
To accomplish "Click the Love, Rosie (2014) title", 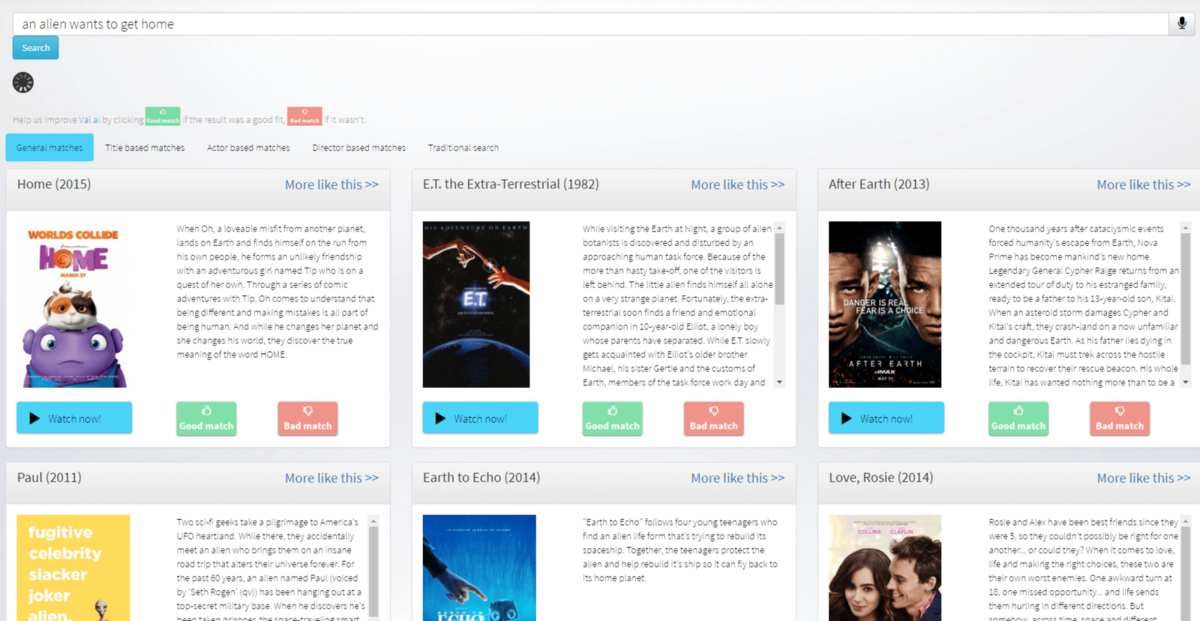I will (x=881, y=478).
